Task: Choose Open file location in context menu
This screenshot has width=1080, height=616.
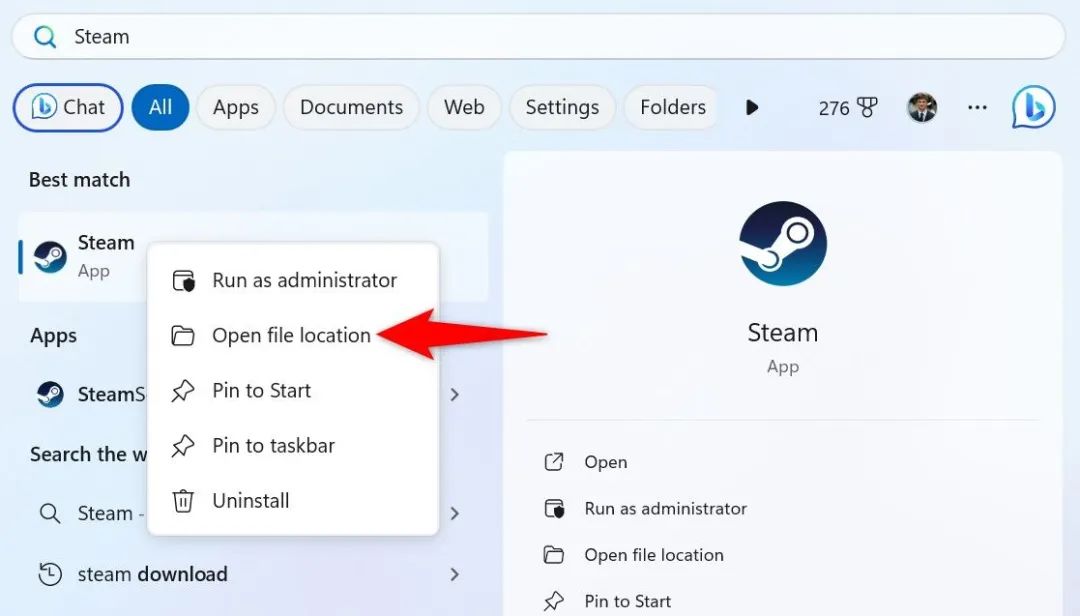Action: (293, 336)
